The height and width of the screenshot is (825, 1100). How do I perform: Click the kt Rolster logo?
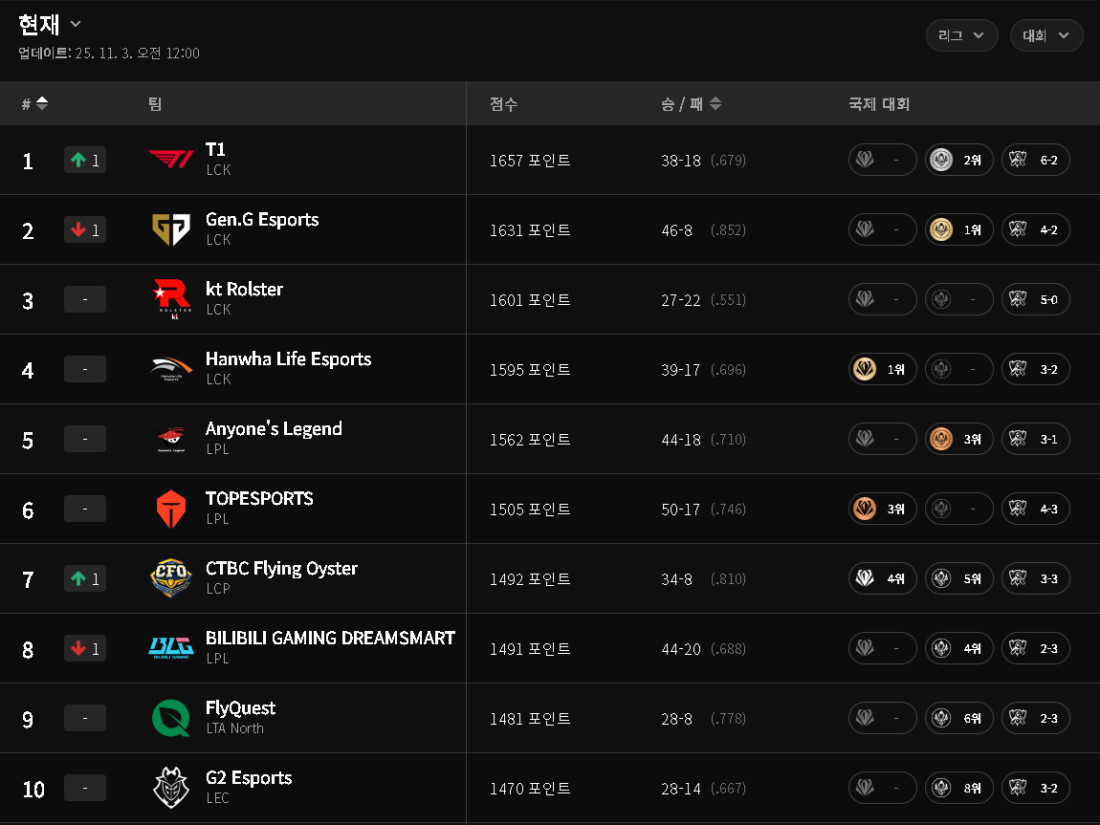170,299
